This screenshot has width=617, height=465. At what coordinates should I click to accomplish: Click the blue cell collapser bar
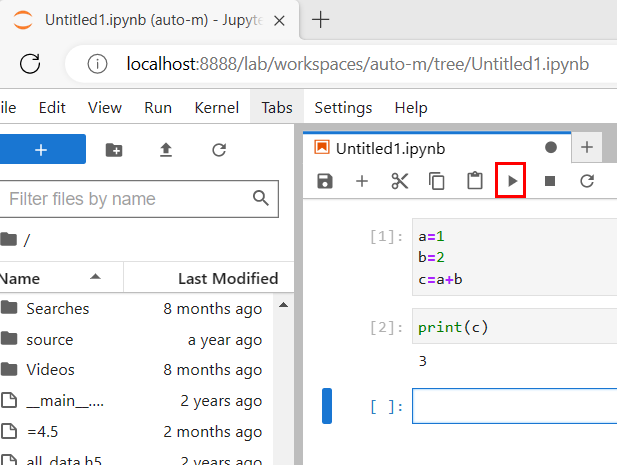point(327,406)
